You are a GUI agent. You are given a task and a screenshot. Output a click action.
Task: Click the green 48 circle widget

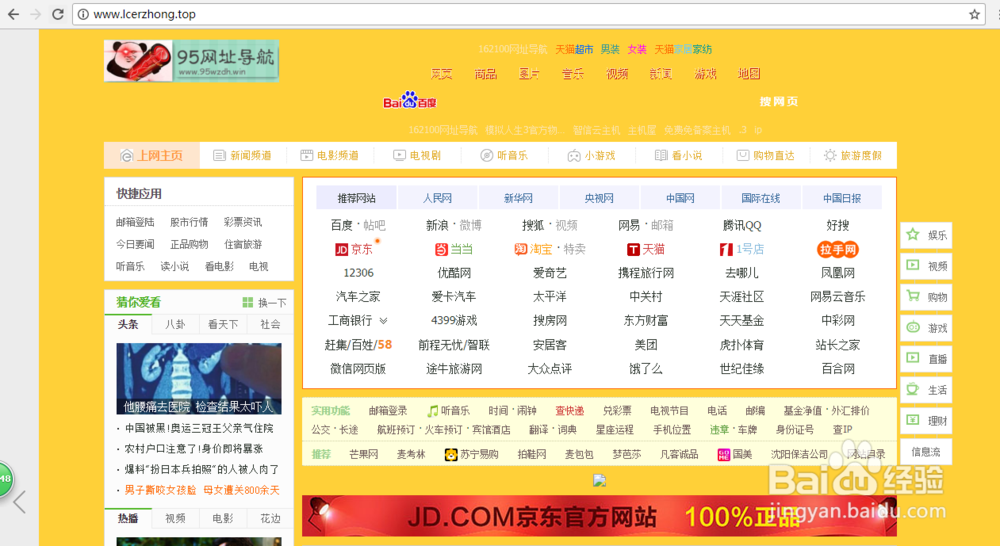(x=6, y=478)
